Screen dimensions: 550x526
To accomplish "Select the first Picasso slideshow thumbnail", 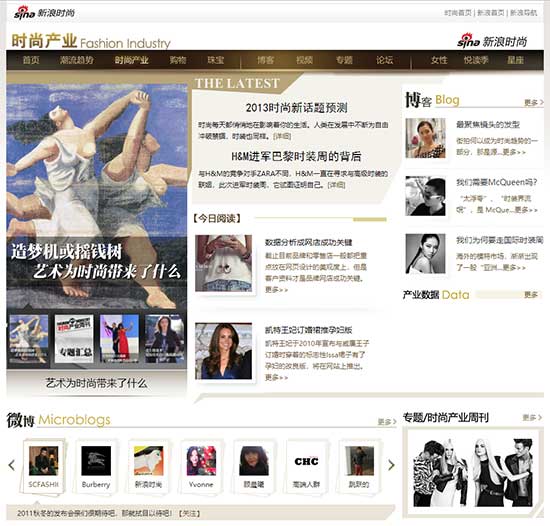I will [x=29, y=338].
